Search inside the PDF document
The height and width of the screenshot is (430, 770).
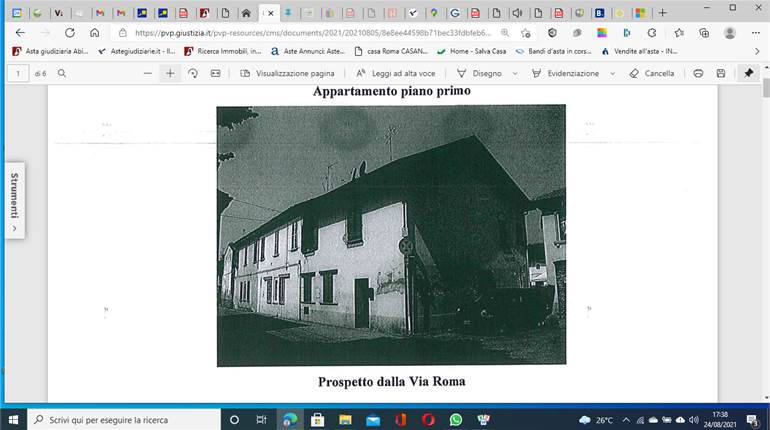[x=62, y=73]
